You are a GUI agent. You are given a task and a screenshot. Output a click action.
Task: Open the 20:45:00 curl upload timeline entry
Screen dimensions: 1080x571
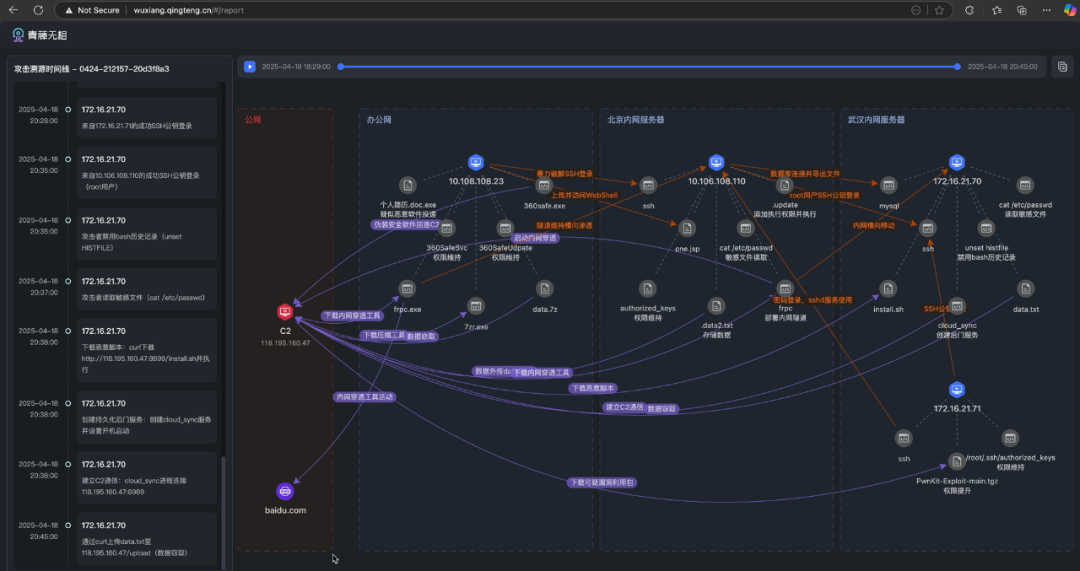click(x=147, y=538)
